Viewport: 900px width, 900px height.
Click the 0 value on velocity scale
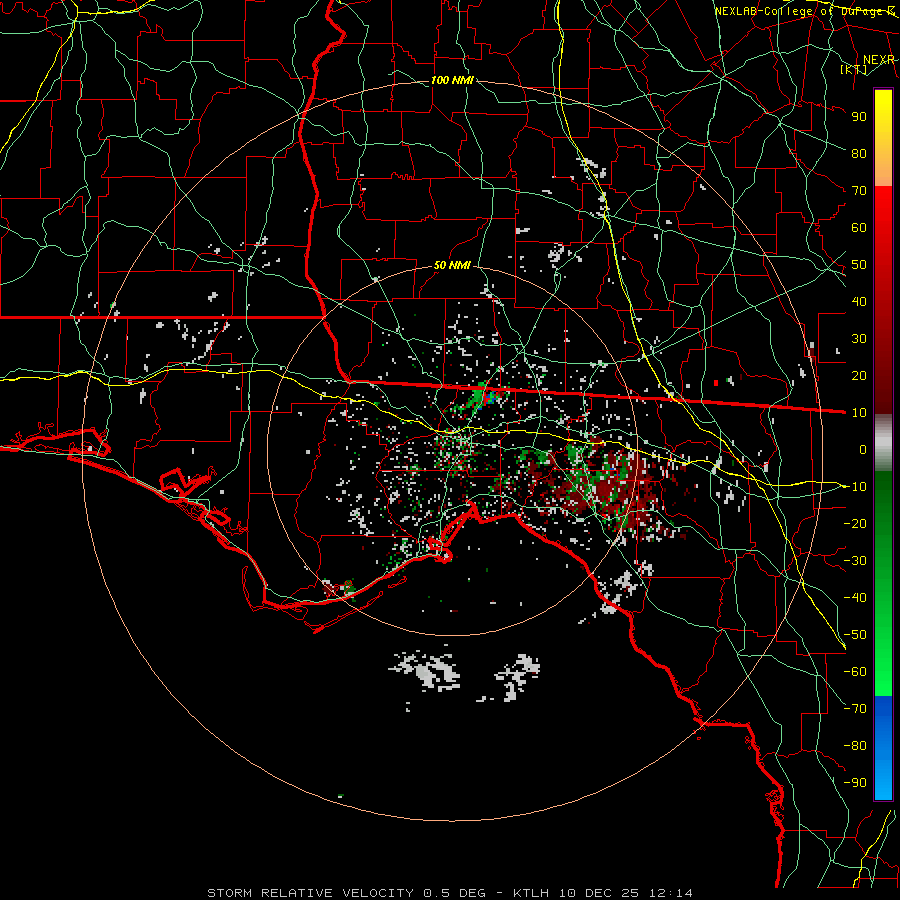(863, 450)
